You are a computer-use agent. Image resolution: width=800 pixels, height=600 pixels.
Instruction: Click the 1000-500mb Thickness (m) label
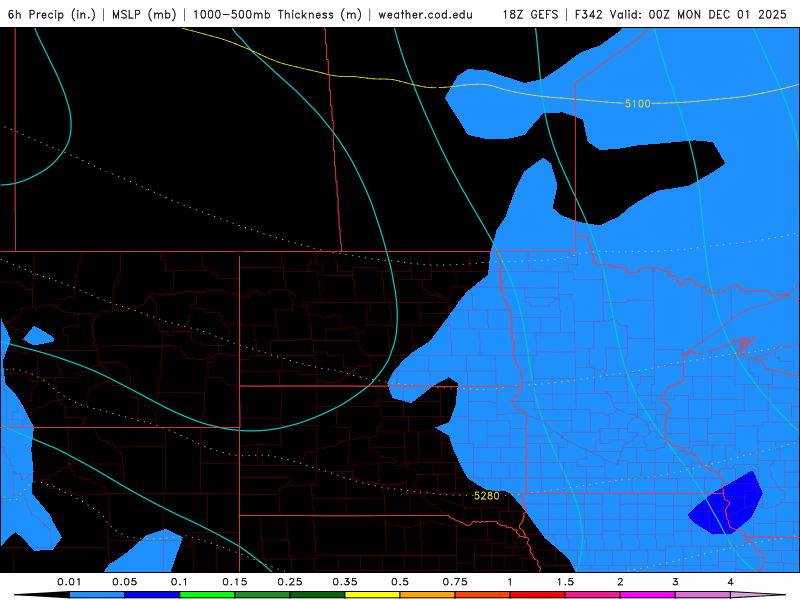point(277,14)
